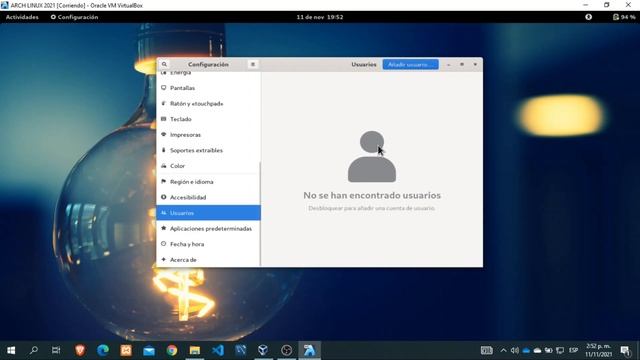The image size is (640, 360).
Task: Click the star icon beside Aplicaciones predeterminadas
Action: (x=164, y=228)
